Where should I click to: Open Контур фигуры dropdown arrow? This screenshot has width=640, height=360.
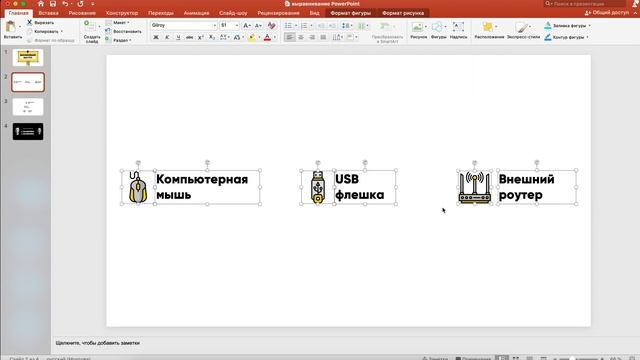[x=587, y=37]
